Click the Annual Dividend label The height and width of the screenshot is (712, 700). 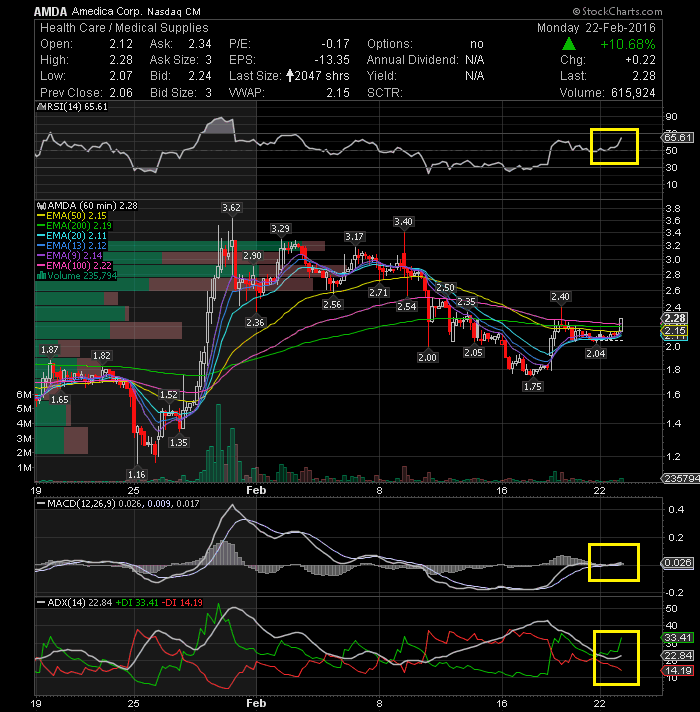413,60
